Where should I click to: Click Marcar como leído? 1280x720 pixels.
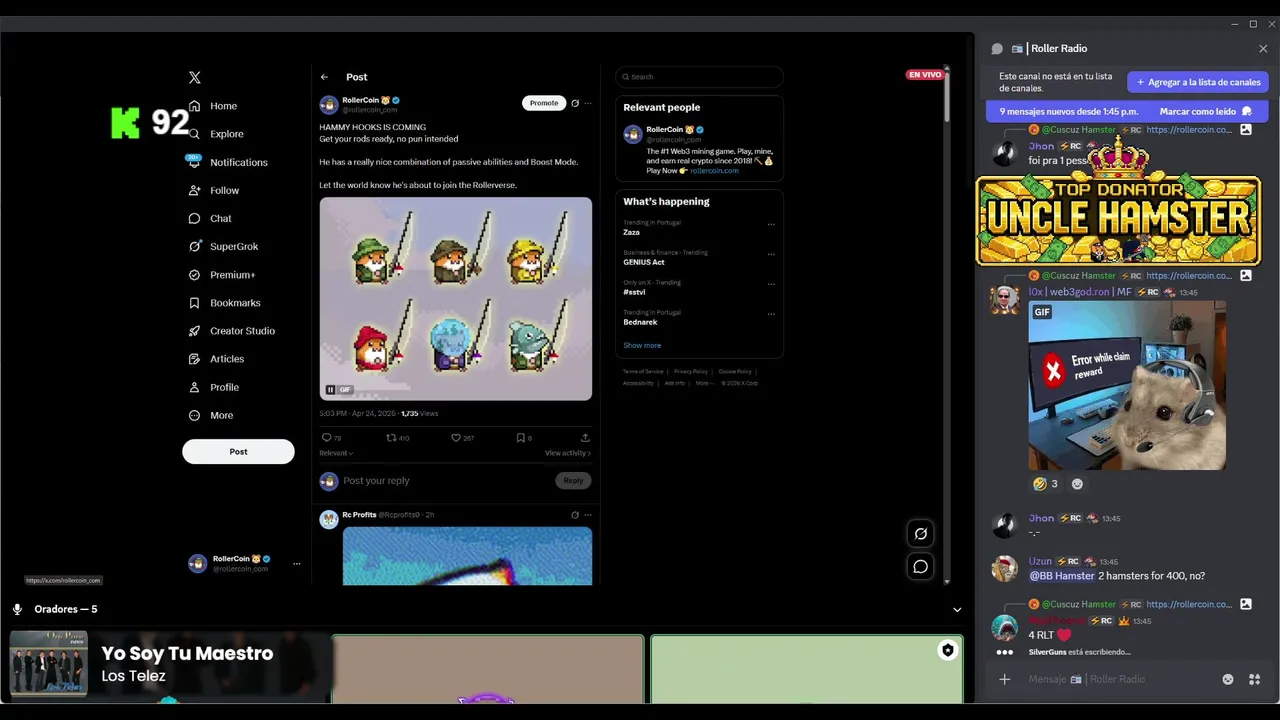(1206, 112)
